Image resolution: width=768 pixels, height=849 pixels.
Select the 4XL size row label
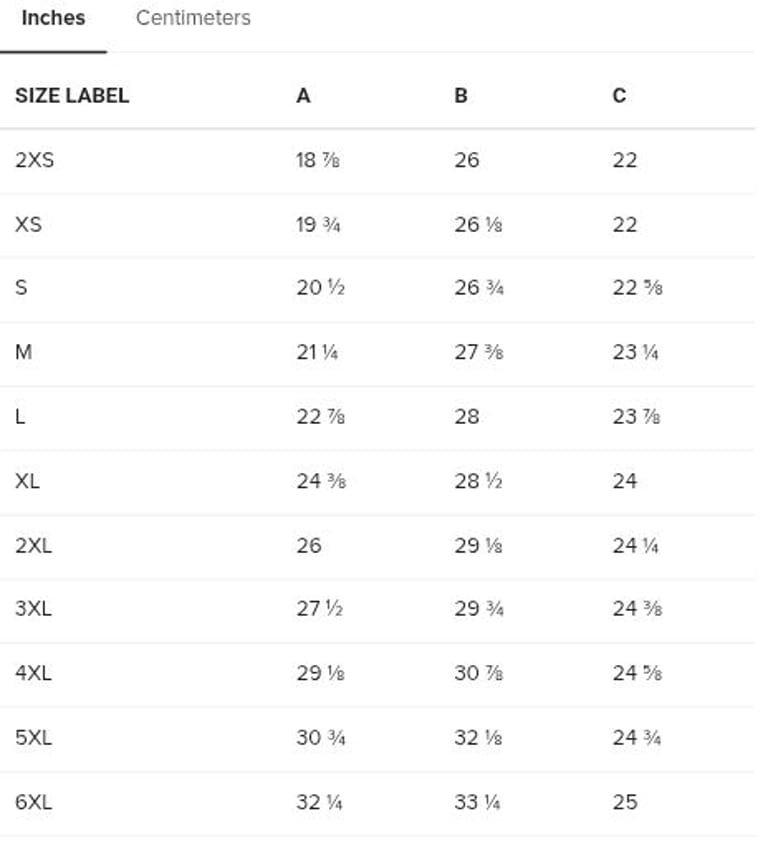click(33, 673)
